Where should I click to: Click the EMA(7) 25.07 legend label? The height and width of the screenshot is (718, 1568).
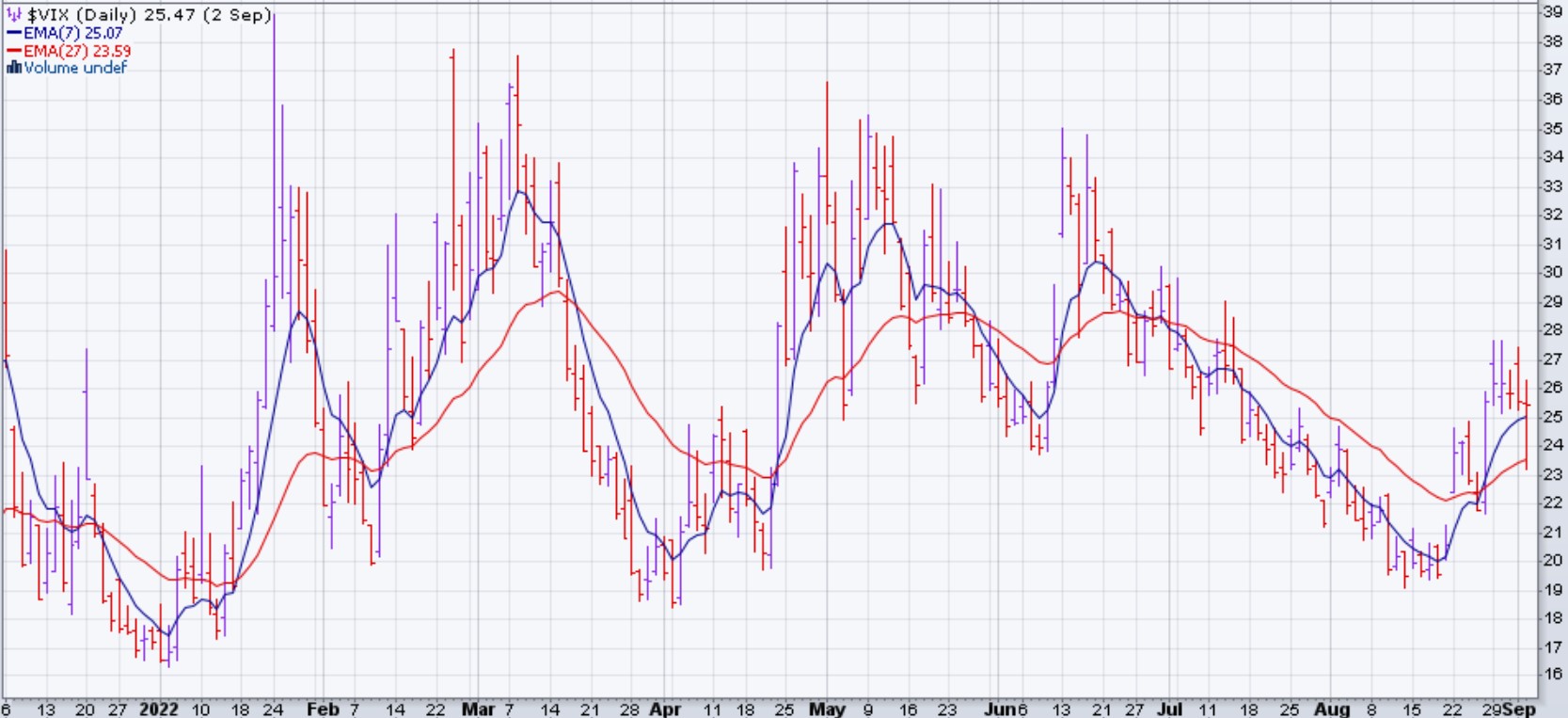[73, 33]
